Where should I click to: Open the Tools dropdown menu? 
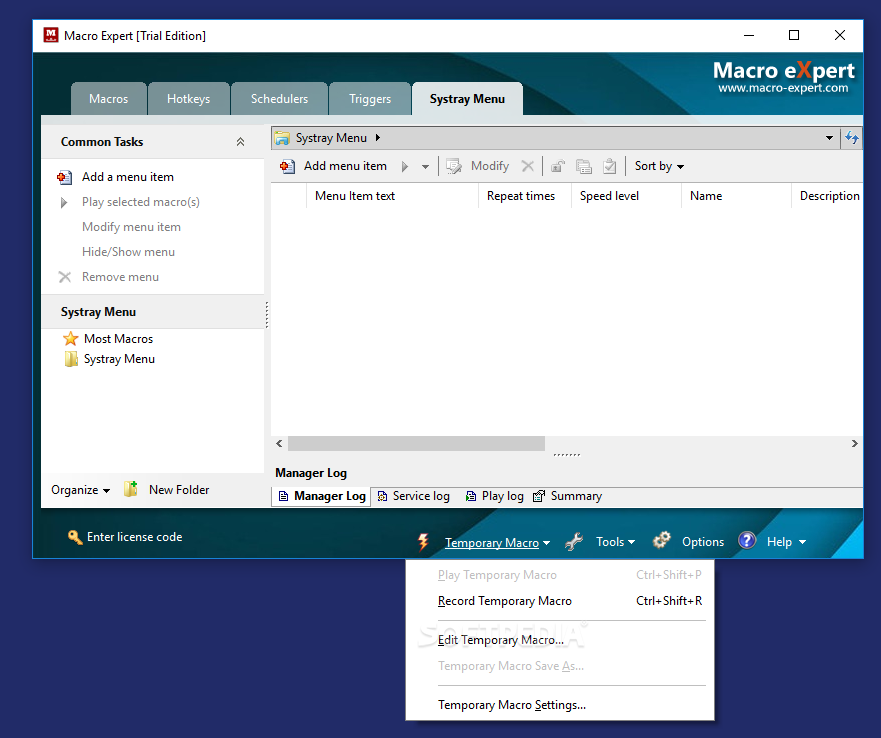[615, 542]
